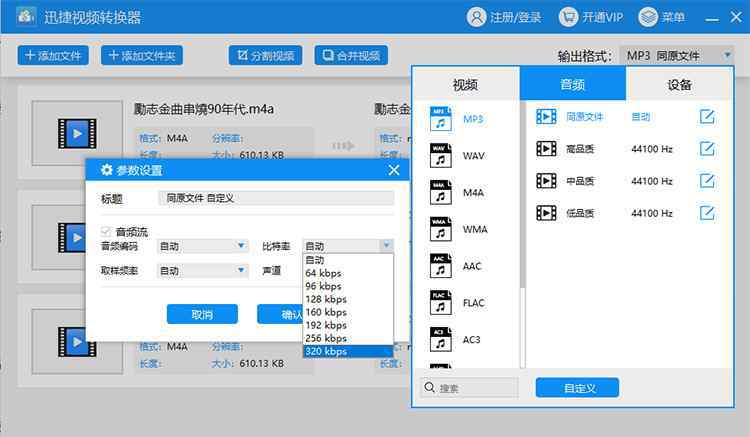Viewport: 750px width, 437px height.
Task: Edit the 高品质 preset parameters
Action: click(x=707, y=149)
